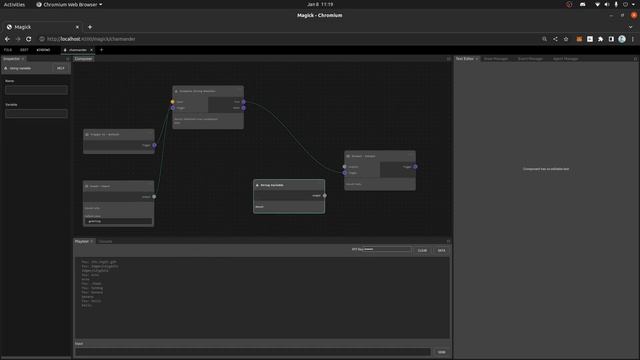
Task: Open a new browser tab
Action: coord(90,27)
